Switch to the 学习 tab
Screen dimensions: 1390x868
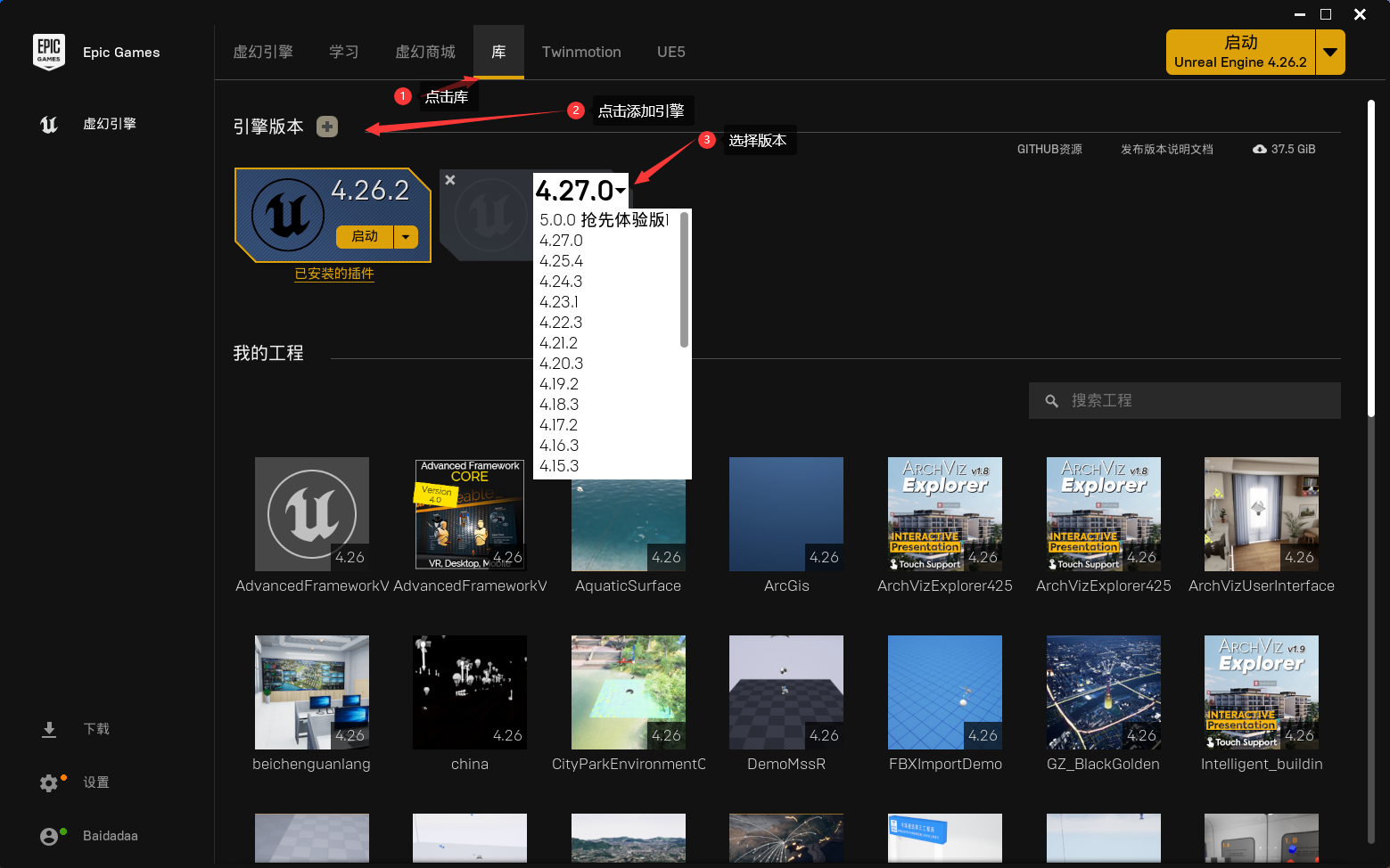pyautogui.click(x=344, y=52)
